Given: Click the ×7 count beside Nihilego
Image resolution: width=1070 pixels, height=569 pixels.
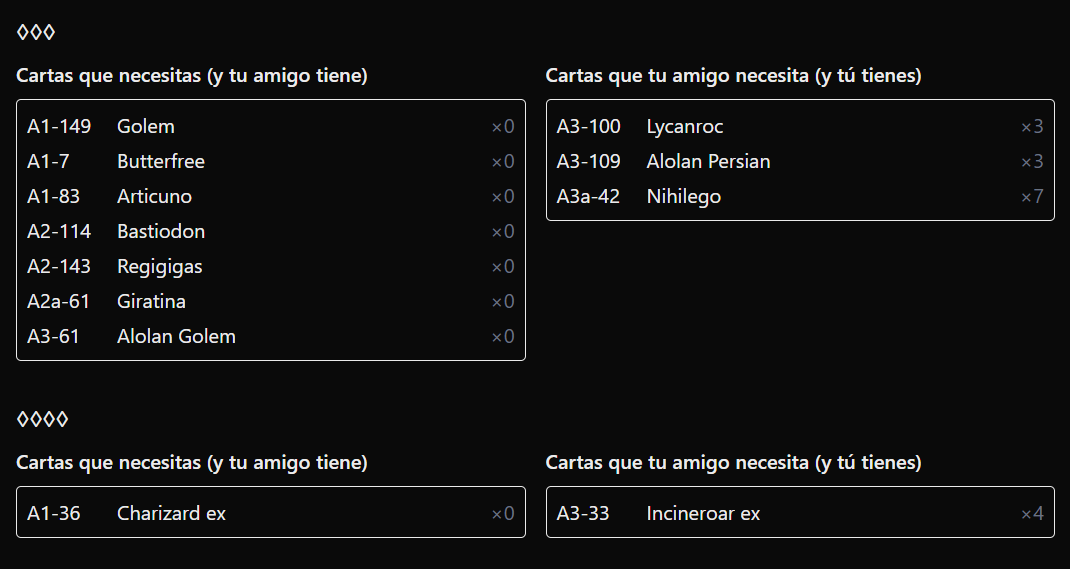Looking at the screenshot, I should tap(1032, 196).
